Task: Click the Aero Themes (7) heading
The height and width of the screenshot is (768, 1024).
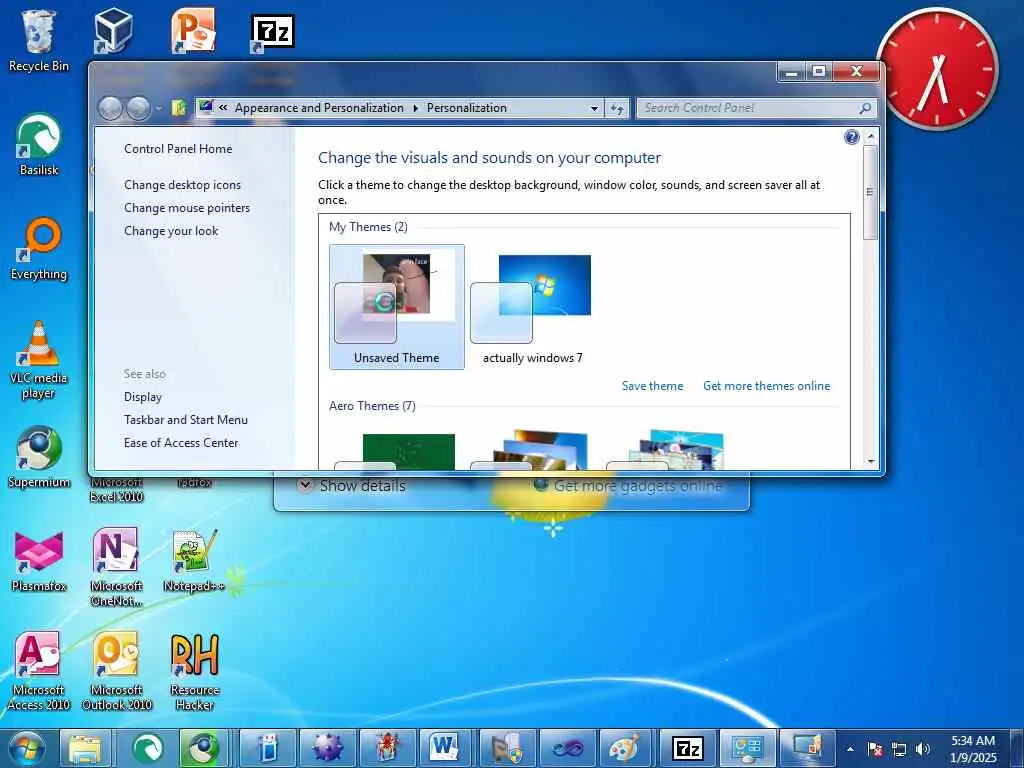Action: 372,406
